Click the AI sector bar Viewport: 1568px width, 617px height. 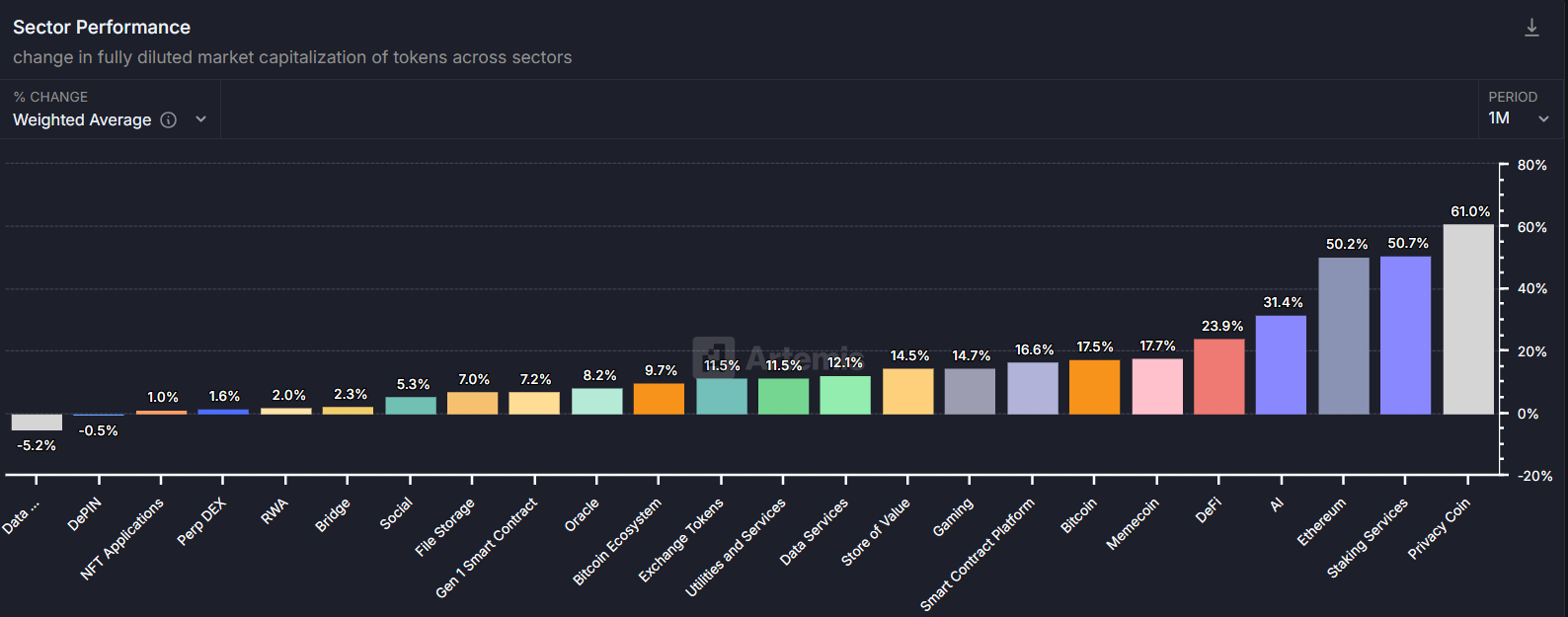1281,364
